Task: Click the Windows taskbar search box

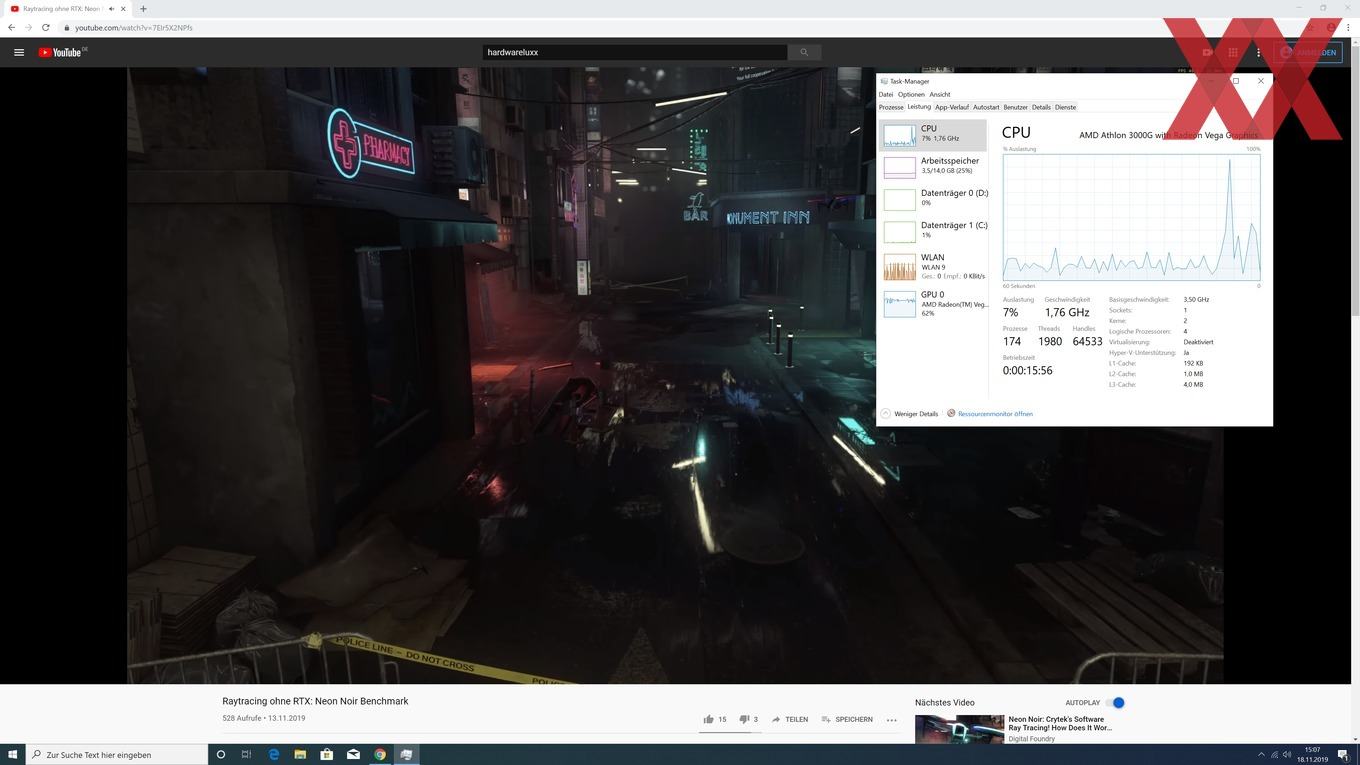Action: coord(117,754)
